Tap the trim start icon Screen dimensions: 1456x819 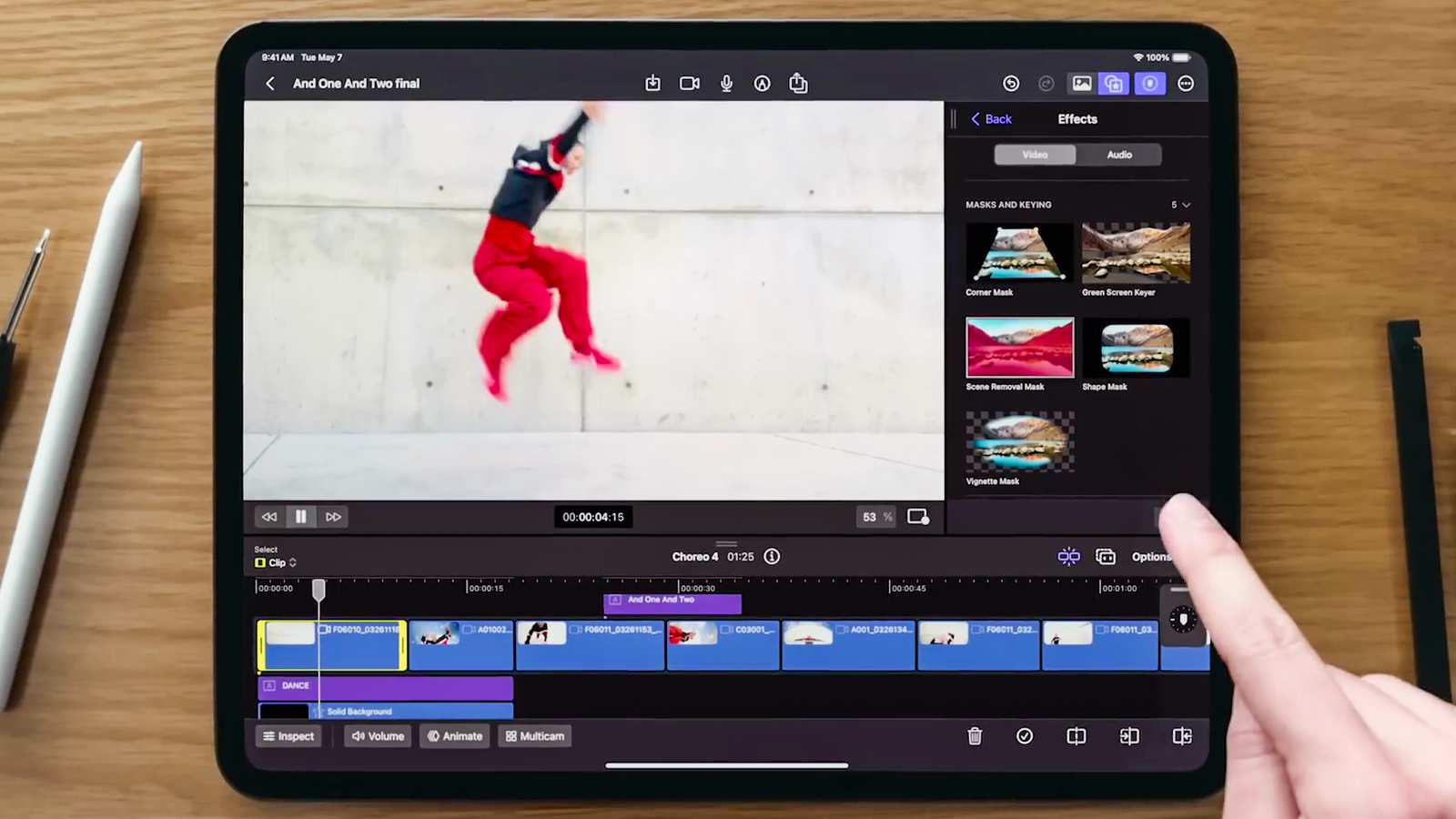click(1129, 736)
